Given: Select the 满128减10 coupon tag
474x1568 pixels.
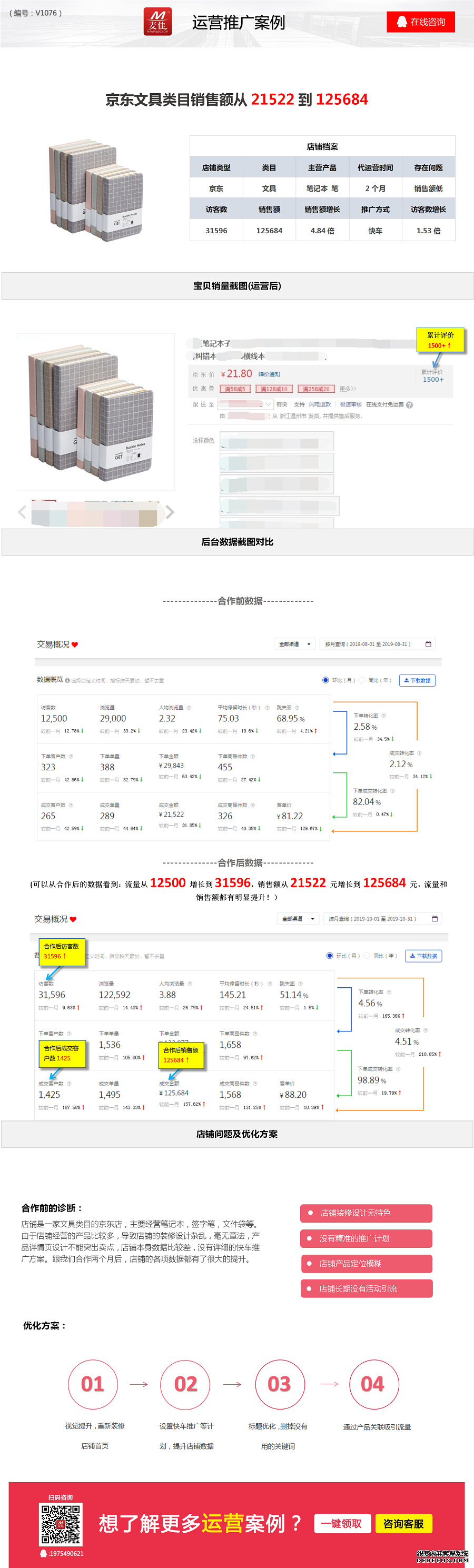Looking at the screenshot, I should [x=274, y=389].
